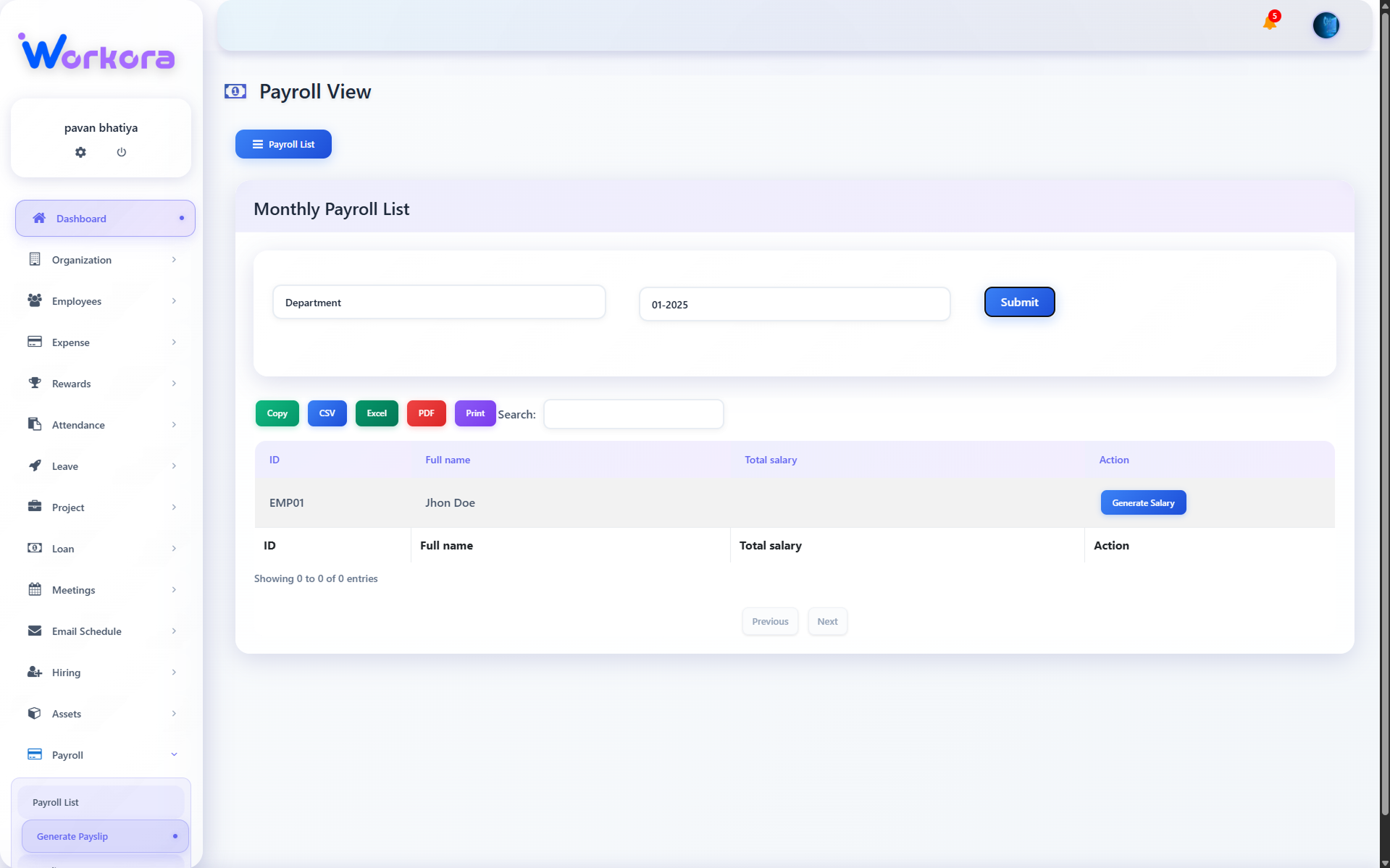The image size is (1390, 868).
Task: Click the notification bell icon
Action: 1269,23
